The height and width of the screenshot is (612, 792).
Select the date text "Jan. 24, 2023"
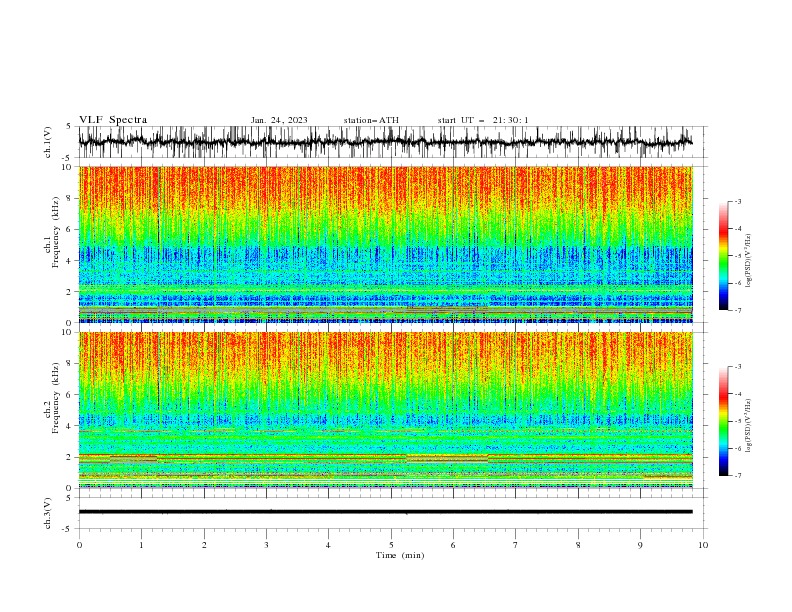(279, 120)
